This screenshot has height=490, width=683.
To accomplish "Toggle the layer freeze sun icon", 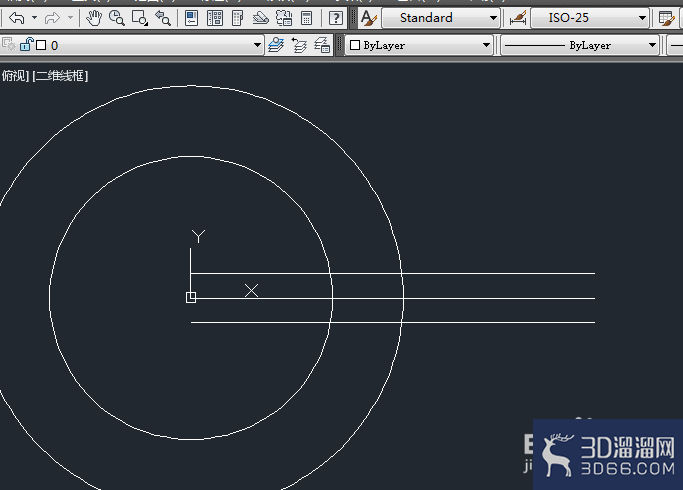I will tap(8, 44).
